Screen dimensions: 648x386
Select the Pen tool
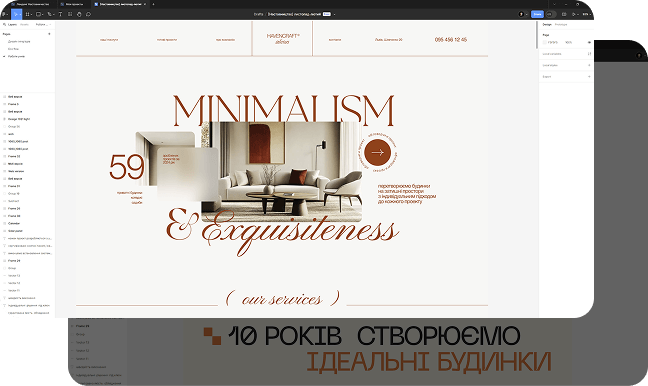pyautogui.click(x=49, y=14)
